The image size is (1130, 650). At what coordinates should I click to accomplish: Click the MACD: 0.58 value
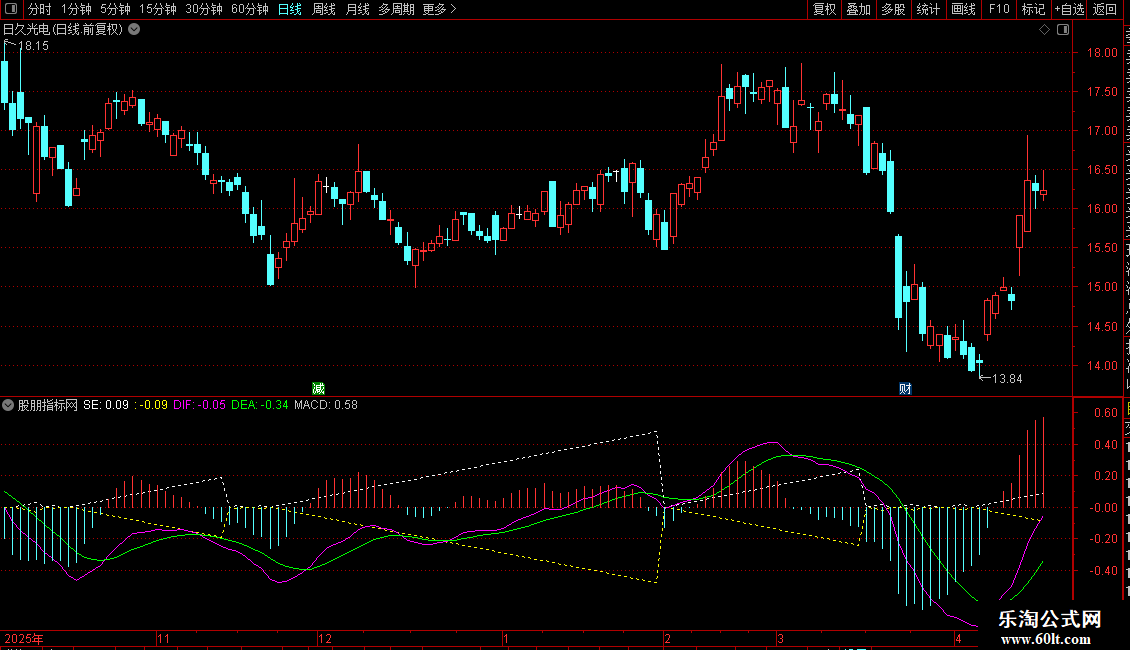point(326,405)
